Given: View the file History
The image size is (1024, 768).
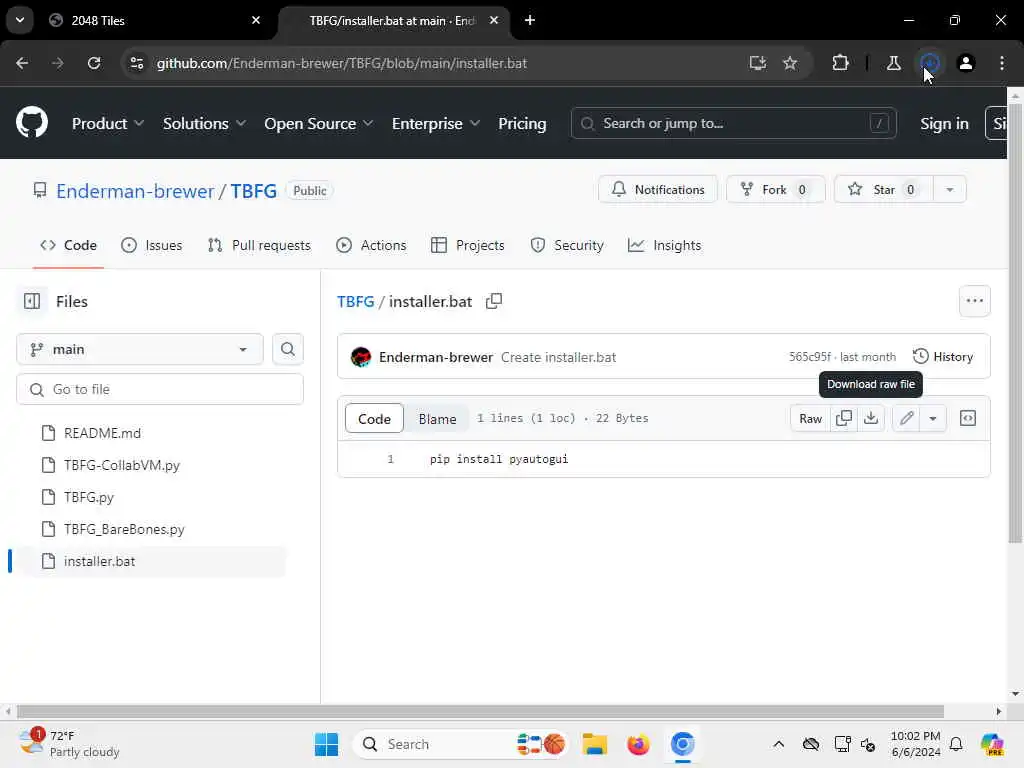Looking at the screenshot, I should 943,357.
